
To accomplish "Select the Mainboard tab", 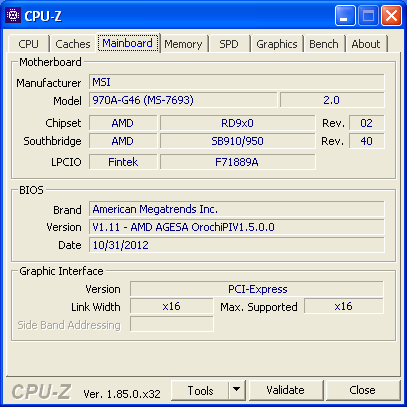I will pyautogui.click(x=128, y=43).
